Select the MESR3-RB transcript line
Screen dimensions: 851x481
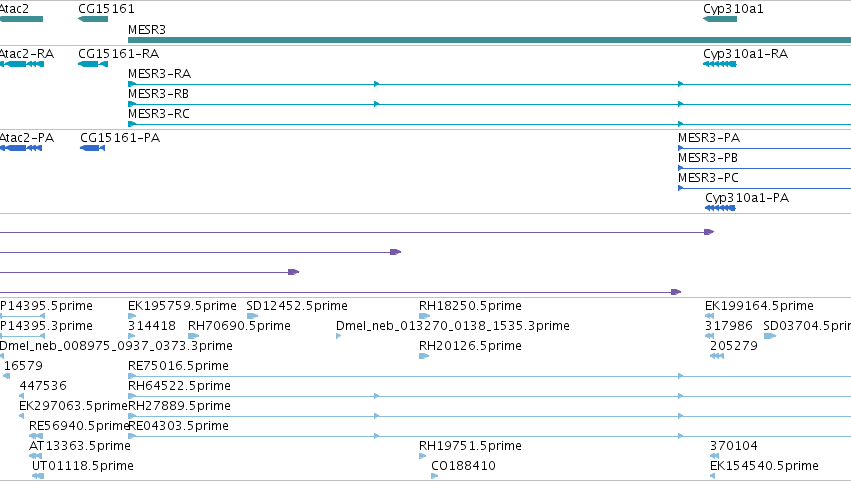click(489, 104)
